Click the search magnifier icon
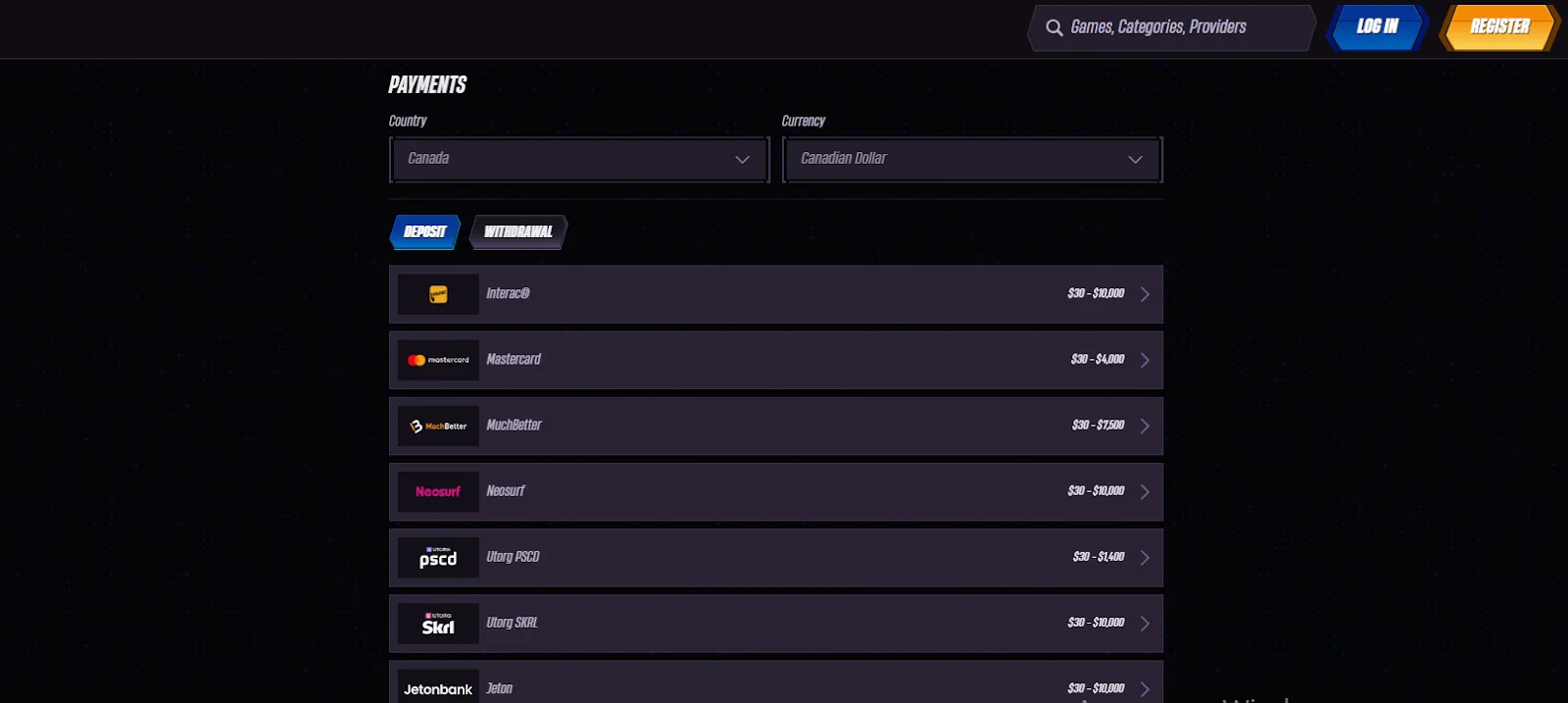Image resolution: width=1568 pixels, height=703 pixels. tap(1054, 27)
